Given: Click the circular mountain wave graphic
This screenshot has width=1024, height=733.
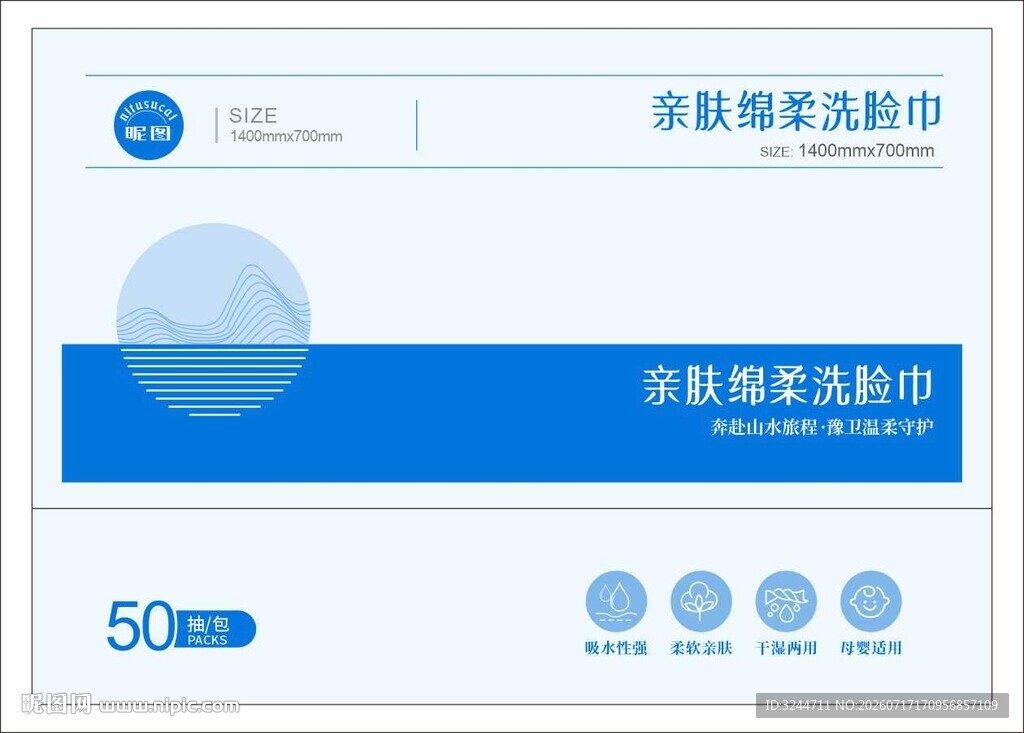Looking at the screenshot, I should tap(214, 320).
